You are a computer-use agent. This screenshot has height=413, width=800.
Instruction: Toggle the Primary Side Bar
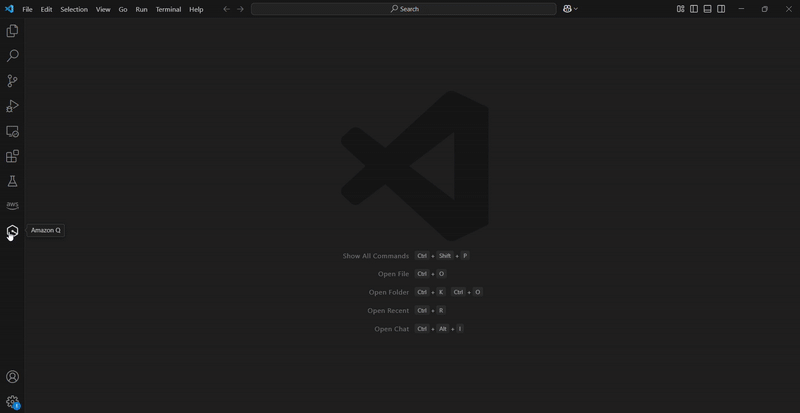(694, 9)
